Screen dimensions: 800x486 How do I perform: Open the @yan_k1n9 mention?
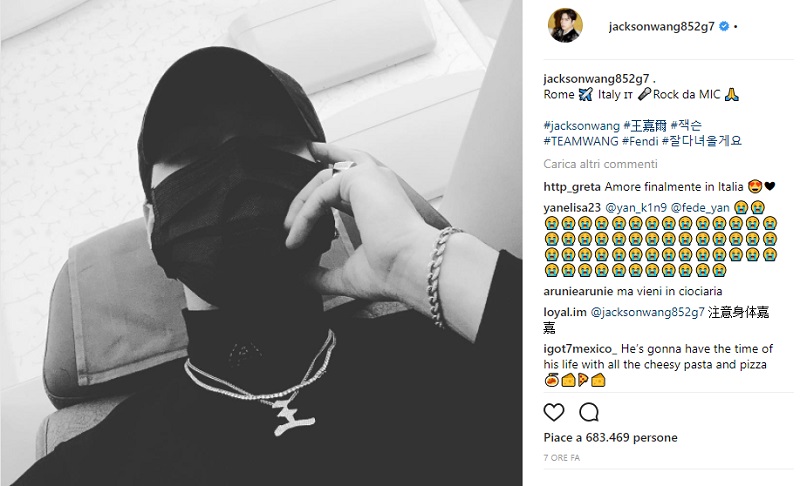[636, 208]
